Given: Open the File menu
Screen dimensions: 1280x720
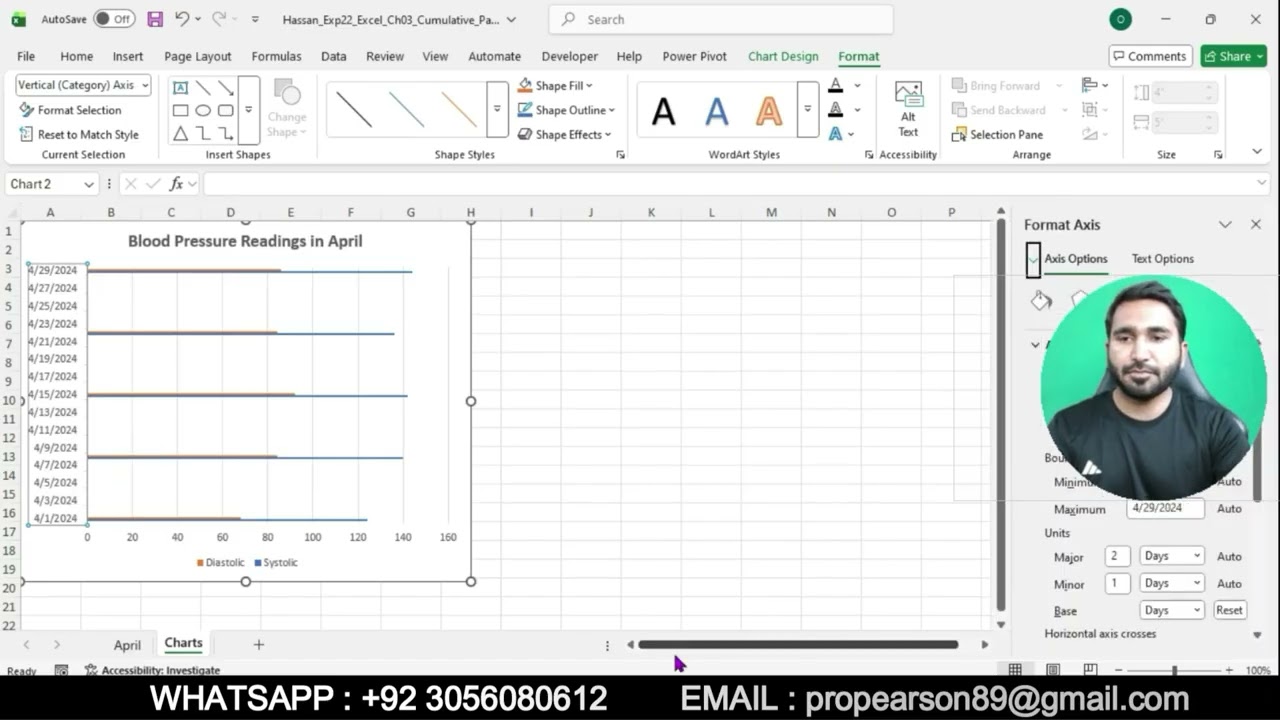Looking at the screenshot, I should (26, 56).
